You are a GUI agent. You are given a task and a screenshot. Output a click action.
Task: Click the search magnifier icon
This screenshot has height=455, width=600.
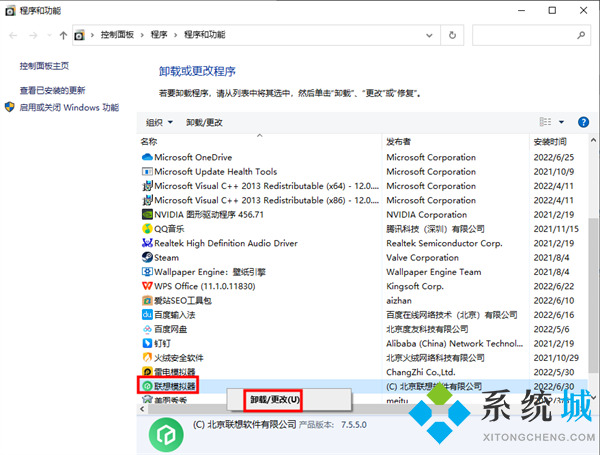tap(581, 35)
